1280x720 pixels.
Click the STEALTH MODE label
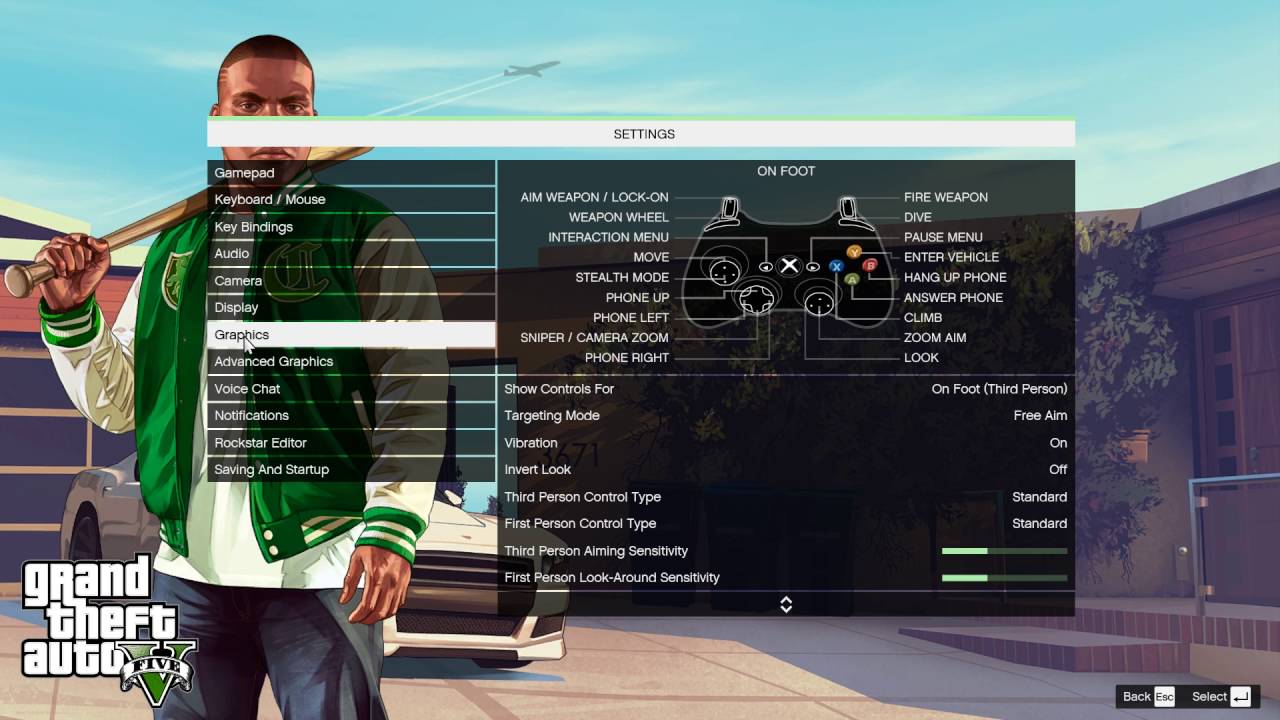click(x=622, y=277)
